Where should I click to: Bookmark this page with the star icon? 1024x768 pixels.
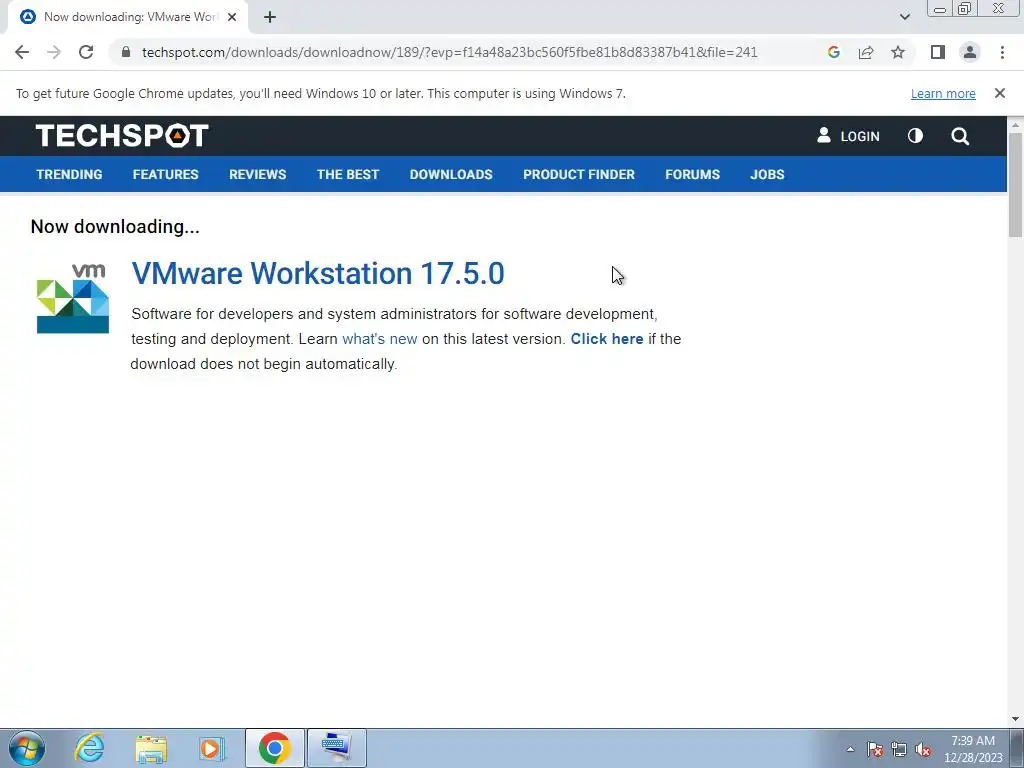tap(898, 52)
